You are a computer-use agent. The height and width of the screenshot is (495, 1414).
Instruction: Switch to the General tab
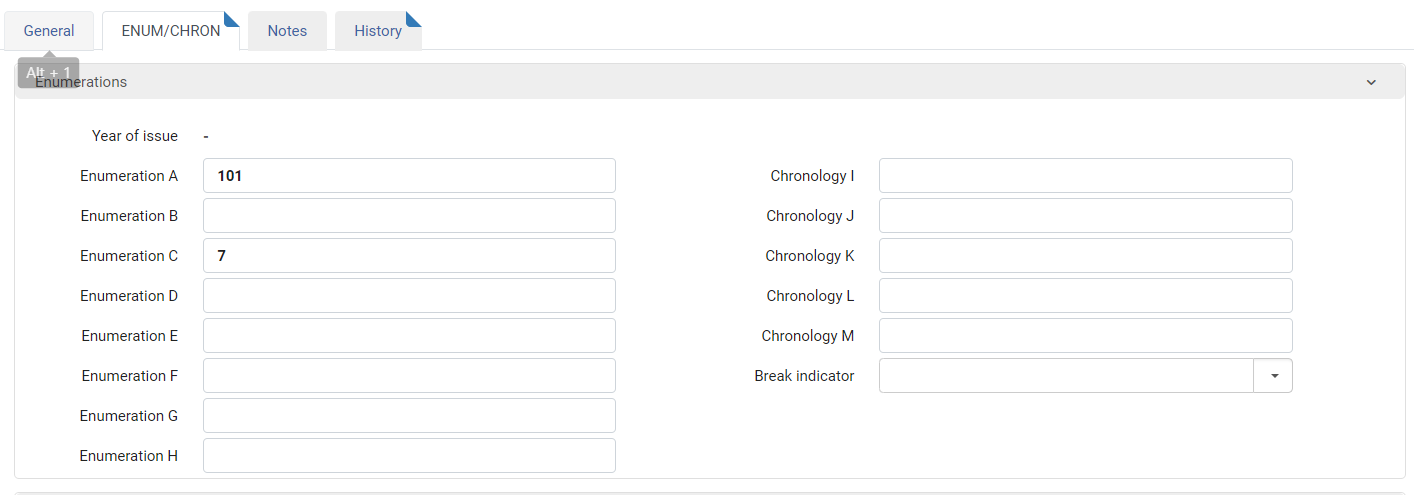pyautogui.click(x=49, y=31)
